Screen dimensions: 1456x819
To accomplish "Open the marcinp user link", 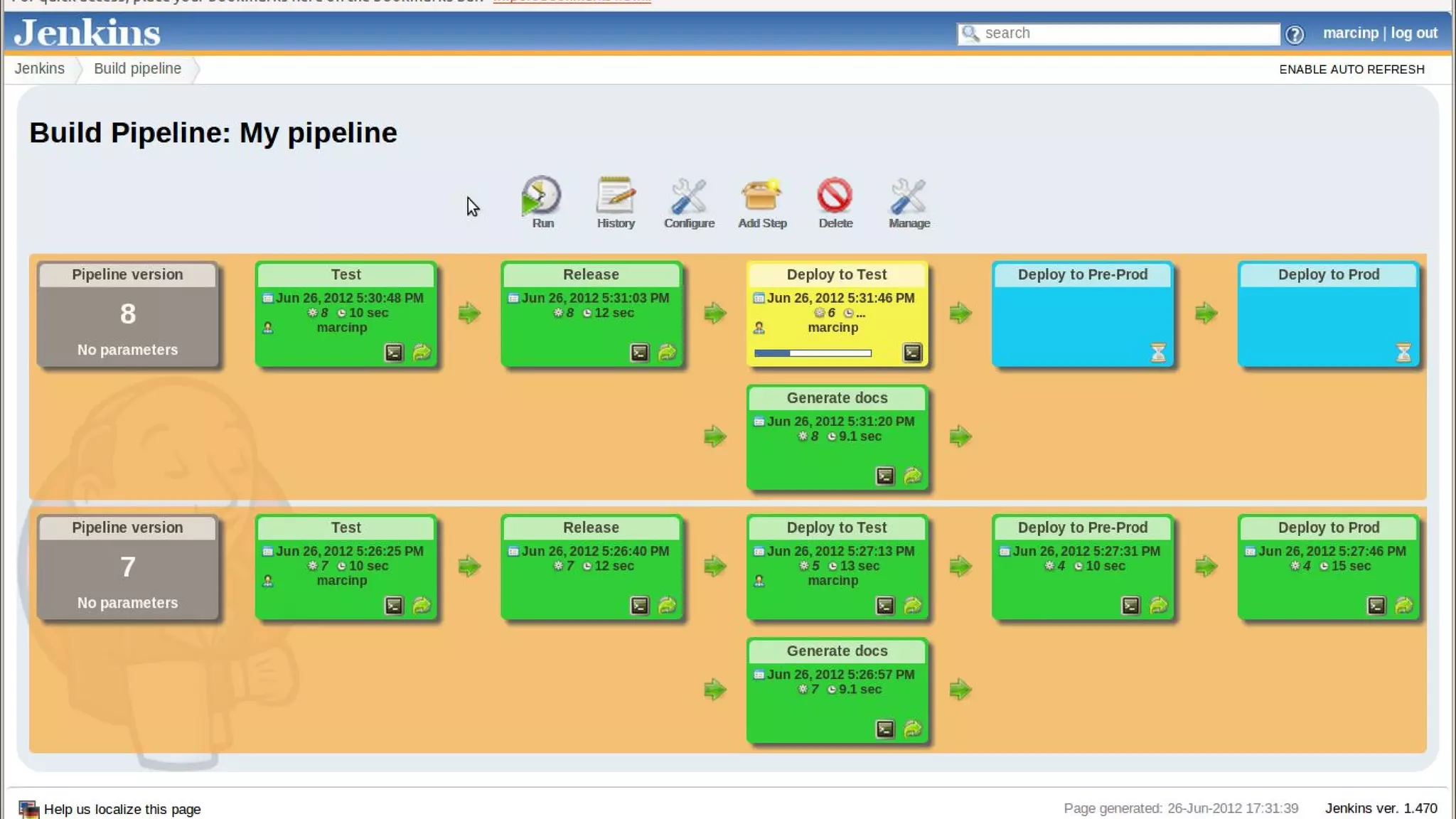I will (1350, 33).
